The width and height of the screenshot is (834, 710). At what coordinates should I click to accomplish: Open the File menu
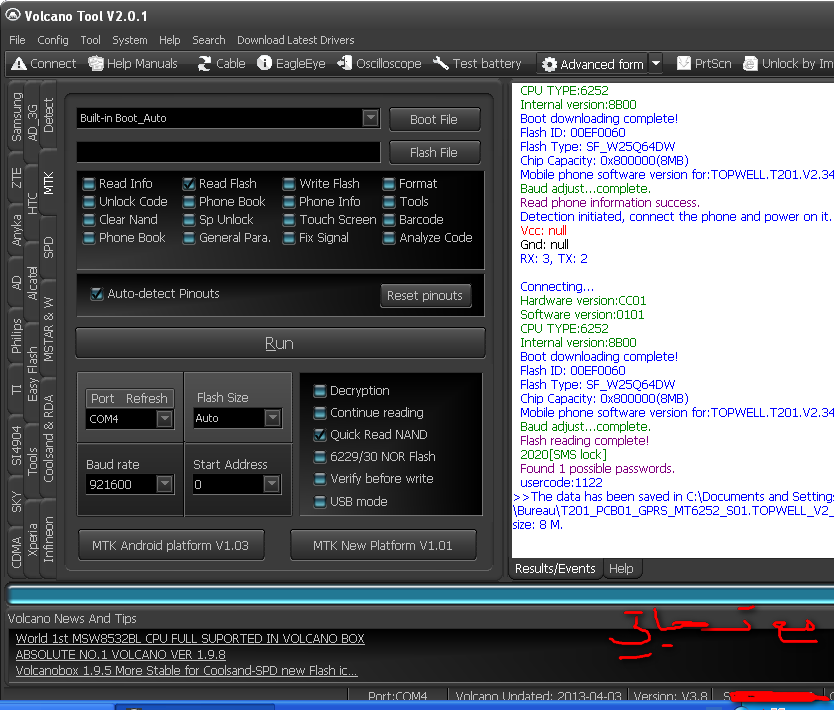(17, 40)
